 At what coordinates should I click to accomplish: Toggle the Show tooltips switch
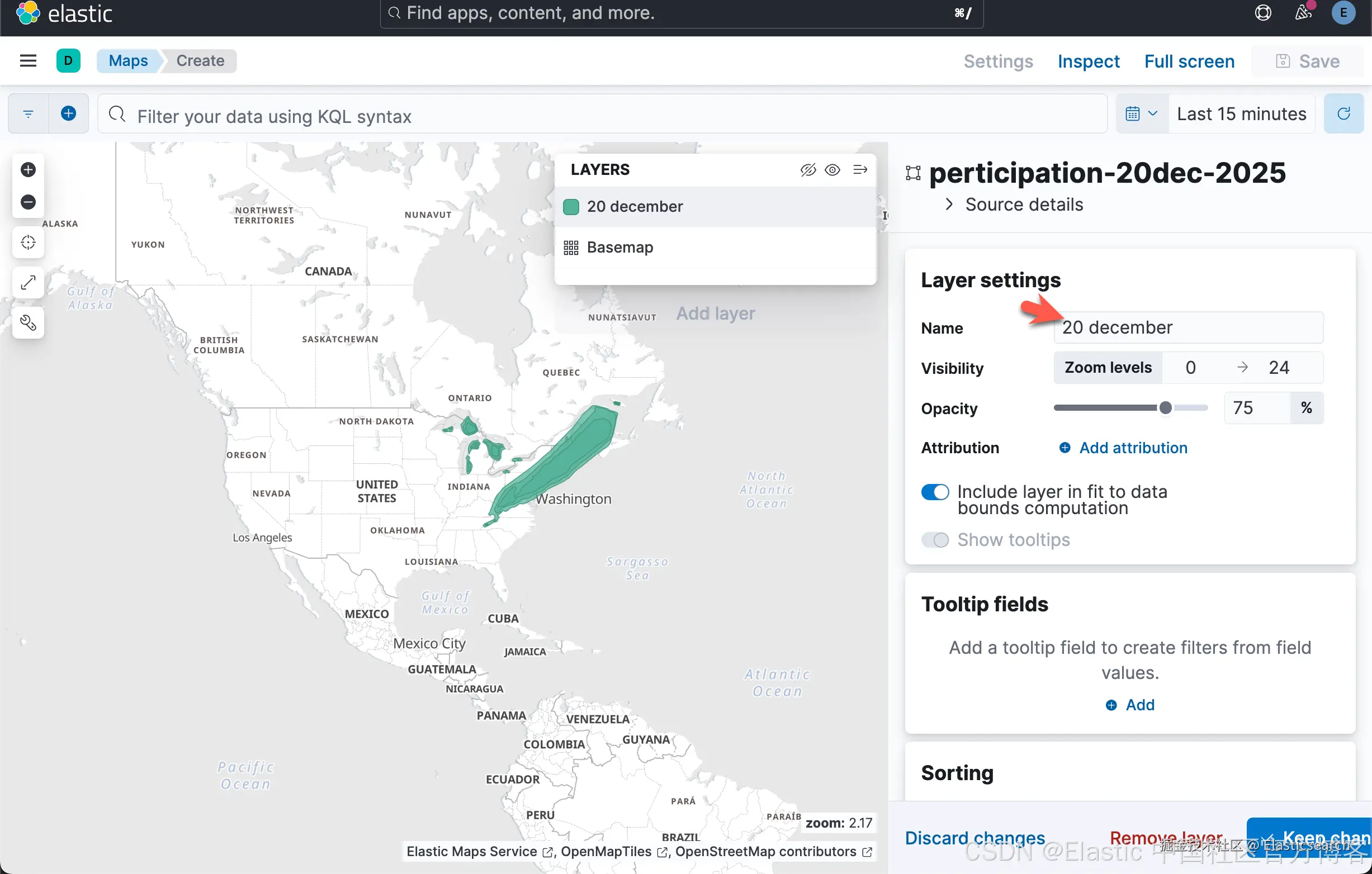click(934, 539)
